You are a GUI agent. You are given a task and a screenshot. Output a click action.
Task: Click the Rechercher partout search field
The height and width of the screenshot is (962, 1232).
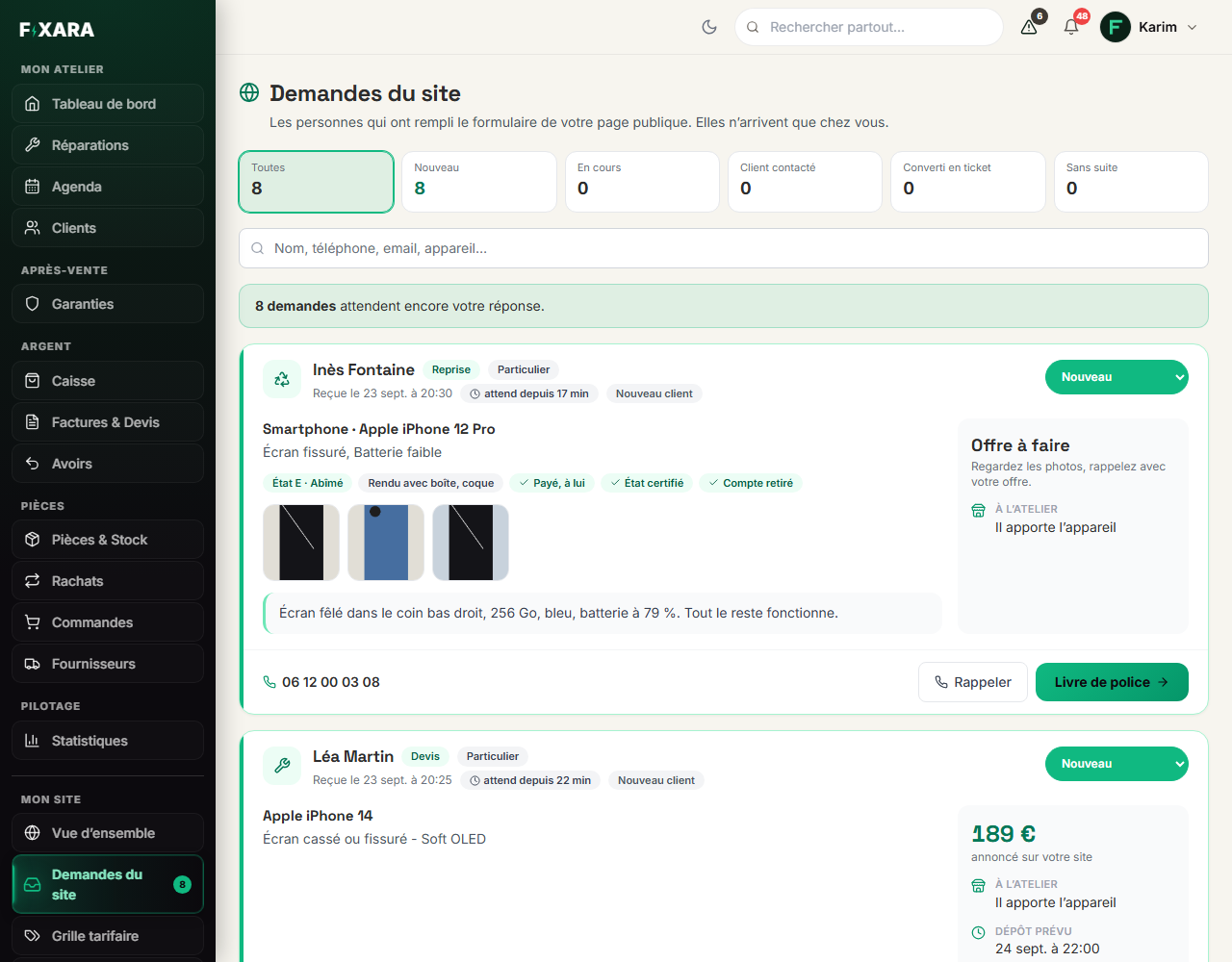click(x=869, y=27)
